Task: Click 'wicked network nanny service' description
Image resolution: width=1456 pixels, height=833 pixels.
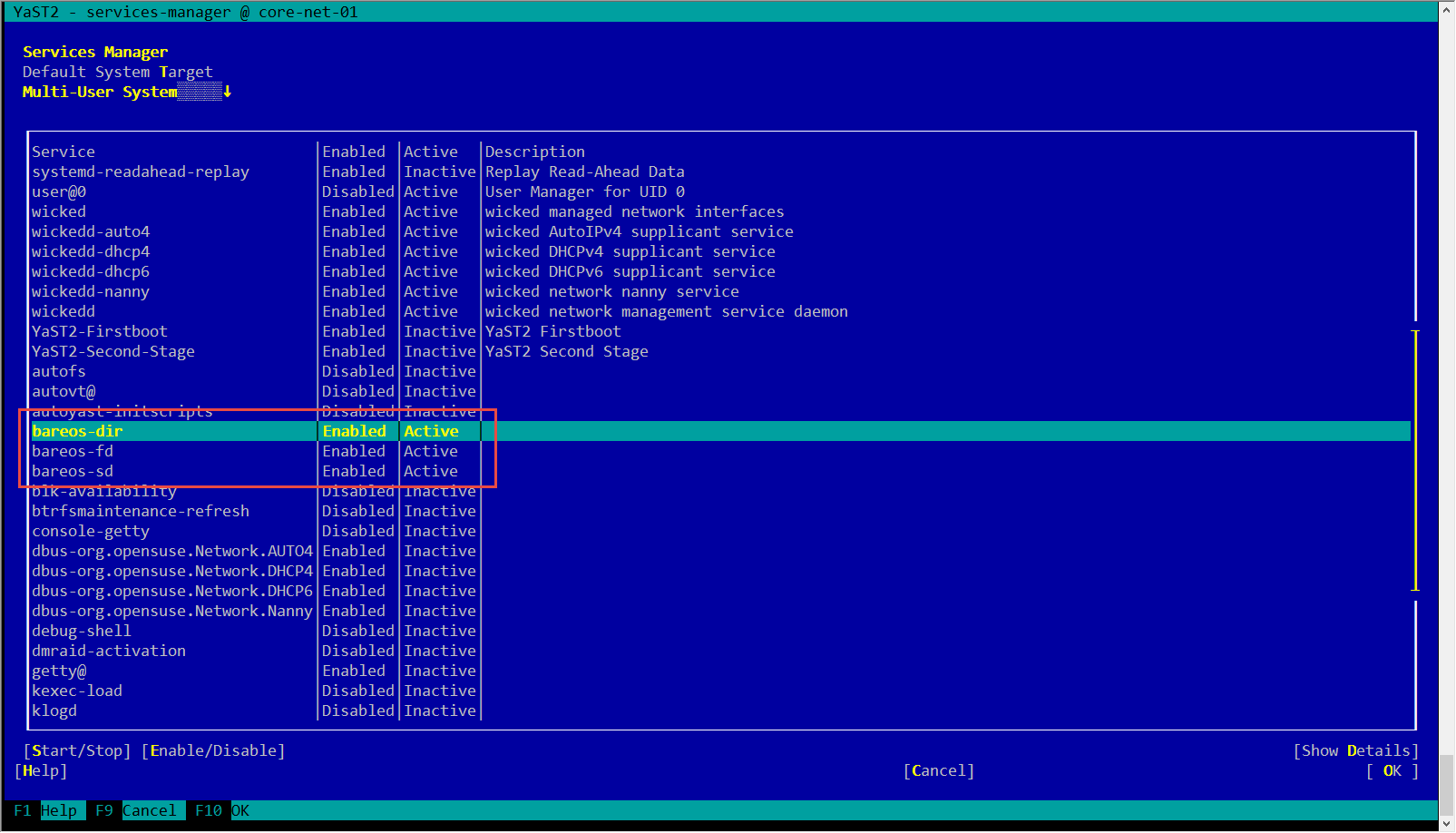Action: pyautogui.click(x=612, y=291)
